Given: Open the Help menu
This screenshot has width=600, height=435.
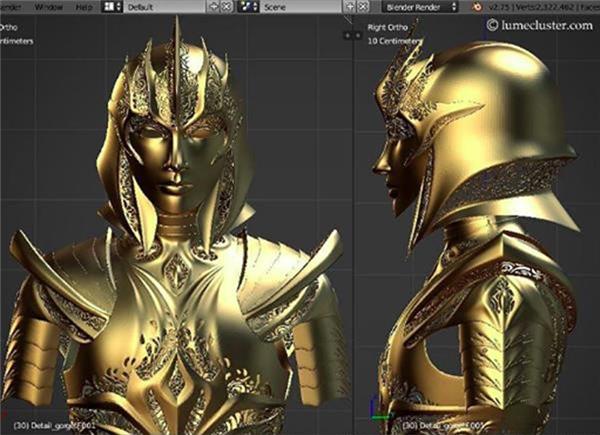Looking at the screenshot, I should 84,7.
